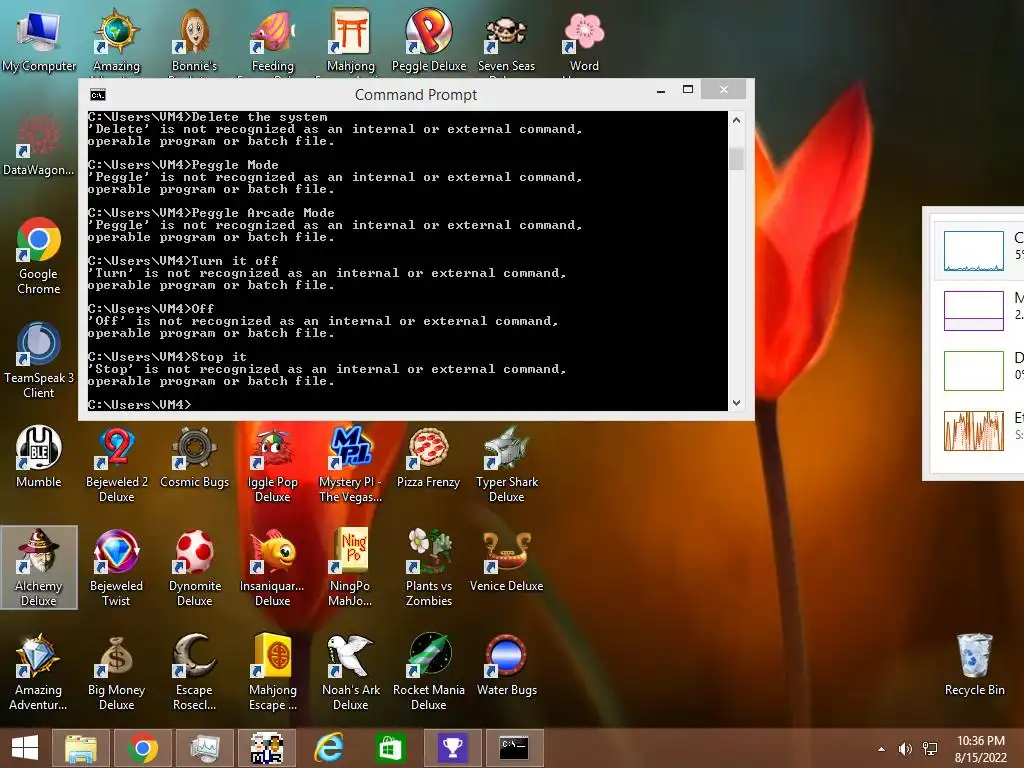Switch to Task Manager taskbar button
The image size is (1024, 768).
coord(204,748)
